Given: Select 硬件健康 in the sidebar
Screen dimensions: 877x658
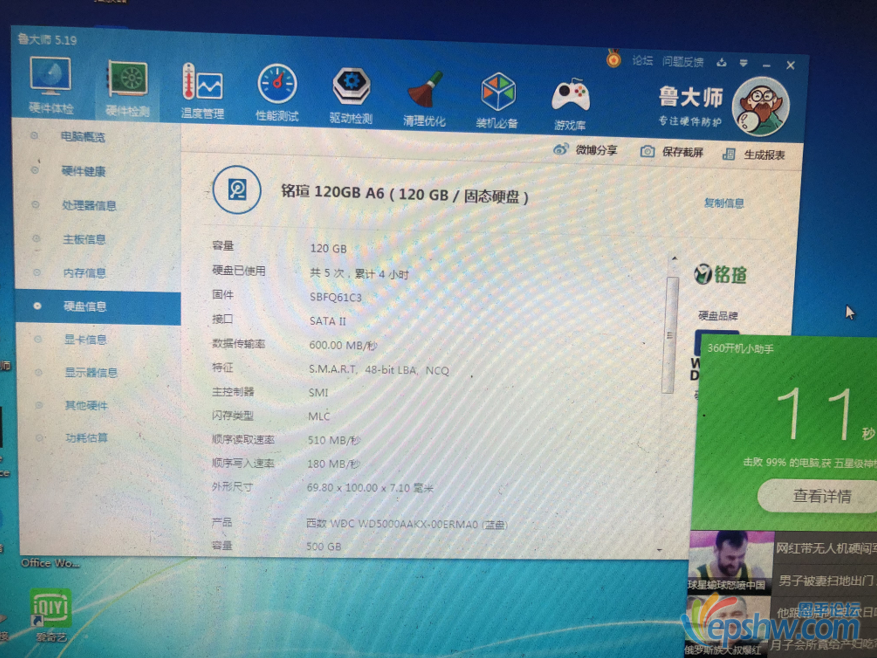Looking at the screenshot, I should (83, 171).
